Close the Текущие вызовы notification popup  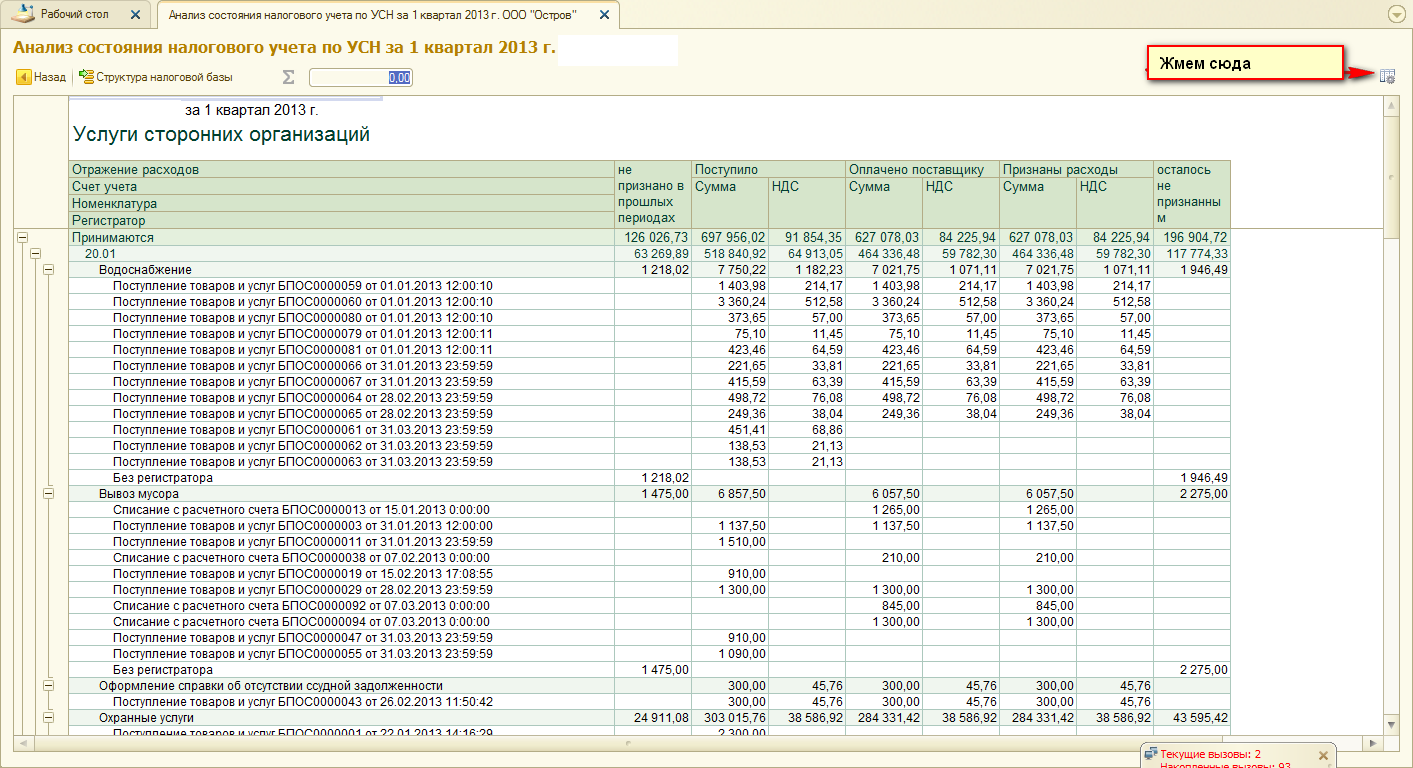click(x=1323, y=755)
